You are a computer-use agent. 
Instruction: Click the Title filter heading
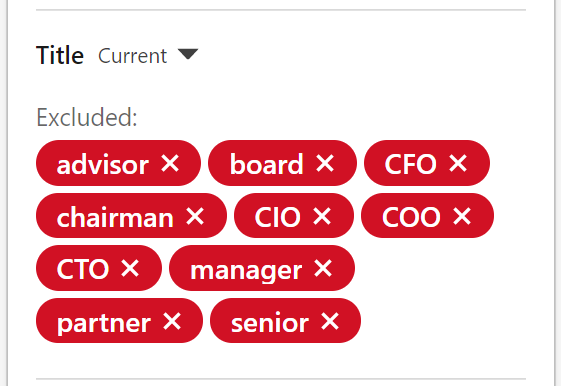60,55
